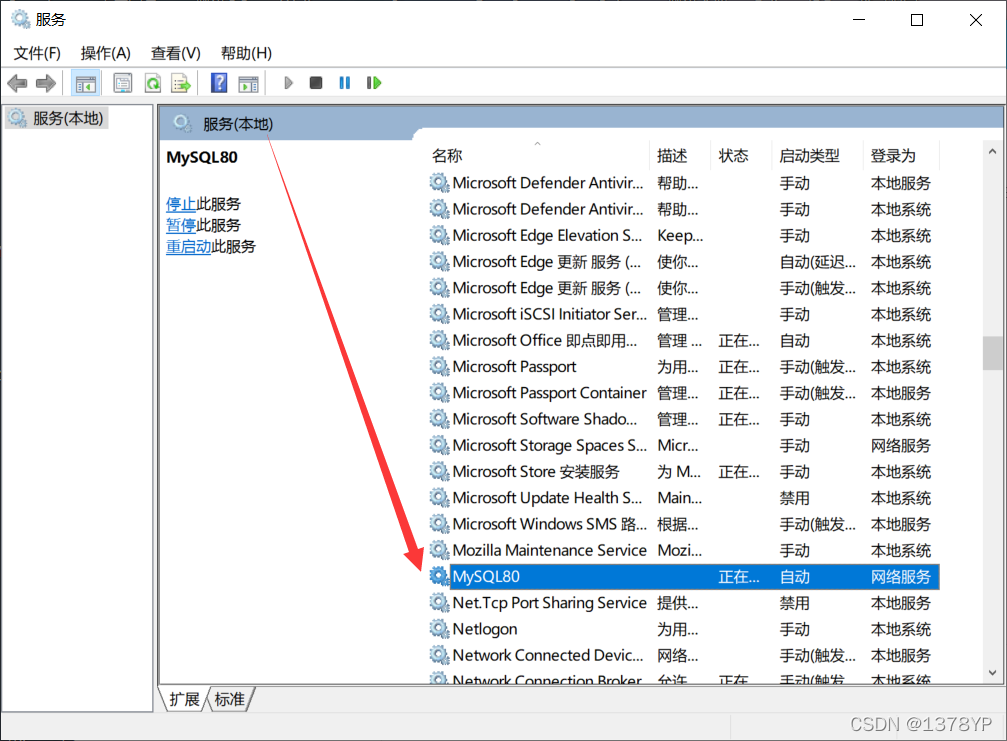Select the MySQL80 service row
Viewport: 1007px width, 741px height.
tap(684, 577)
